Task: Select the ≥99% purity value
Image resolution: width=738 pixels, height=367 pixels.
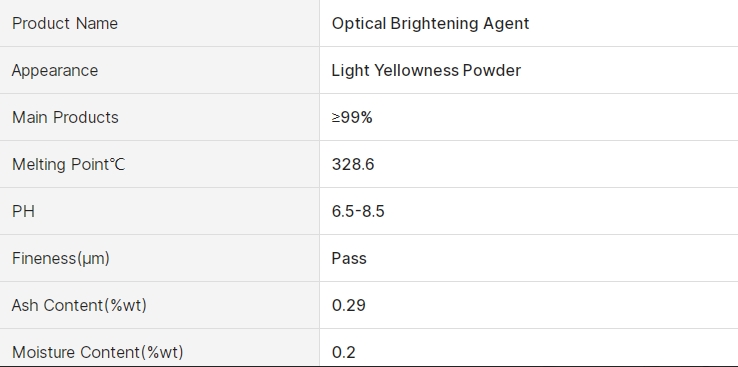Action: point(352,117)
